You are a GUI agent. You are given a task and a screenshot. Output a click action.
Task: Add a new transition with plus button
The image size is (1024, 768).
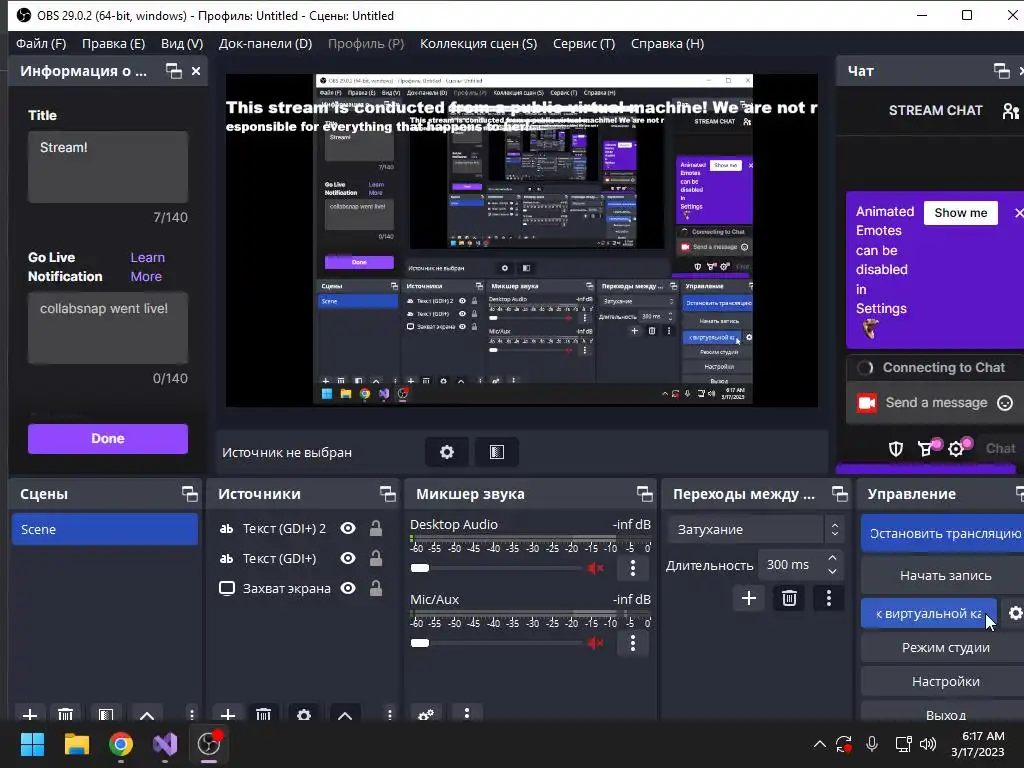pos(749,598)
